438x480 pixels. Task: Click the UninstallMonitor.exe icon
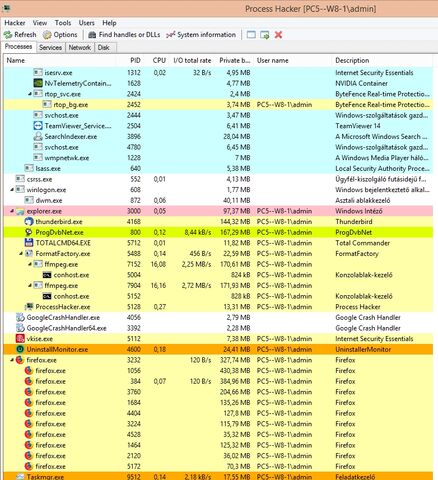pos(20,349)
